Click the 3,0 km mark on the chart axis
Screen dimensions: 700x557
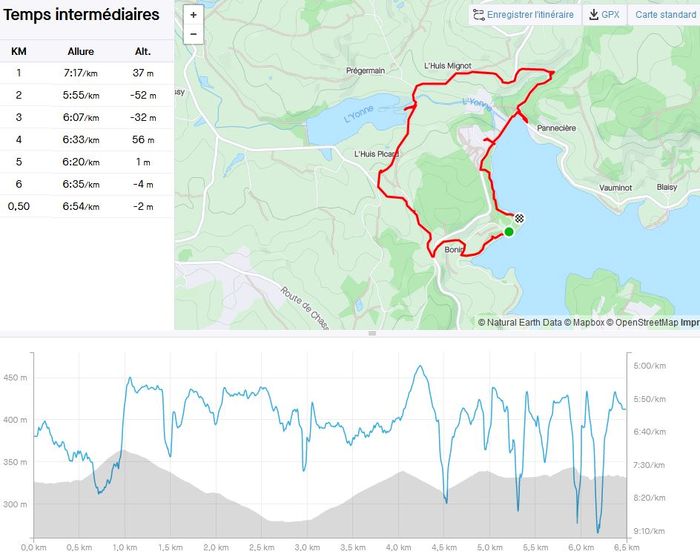[306, 547]
